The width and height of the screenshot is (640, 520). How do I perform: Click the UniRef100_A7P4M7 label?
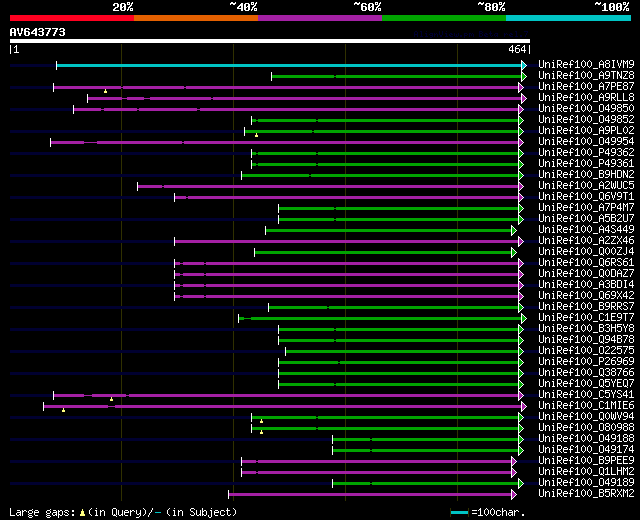click(x=586, y=207)
